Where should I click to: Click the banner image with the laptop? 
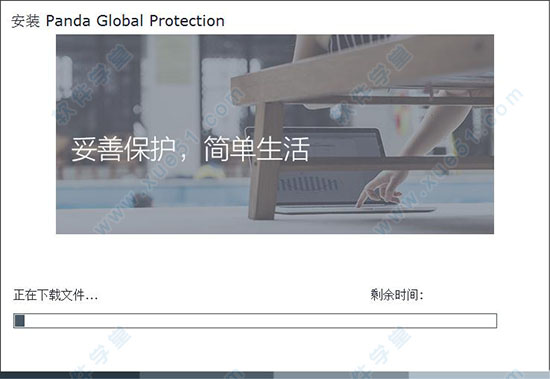(275, 134)
